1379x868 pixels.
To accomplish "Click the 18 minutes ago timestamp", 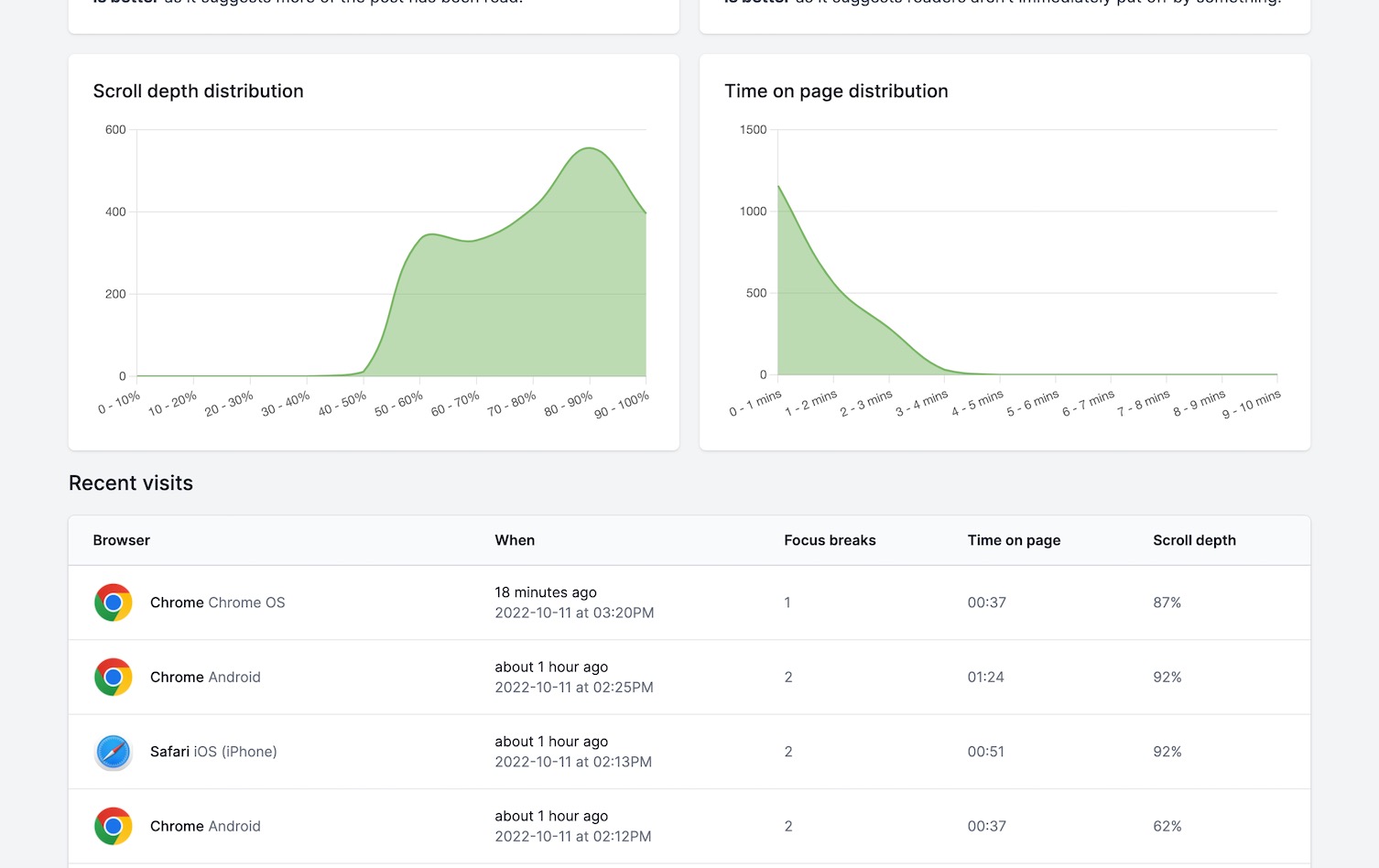I will pos(546,592).
